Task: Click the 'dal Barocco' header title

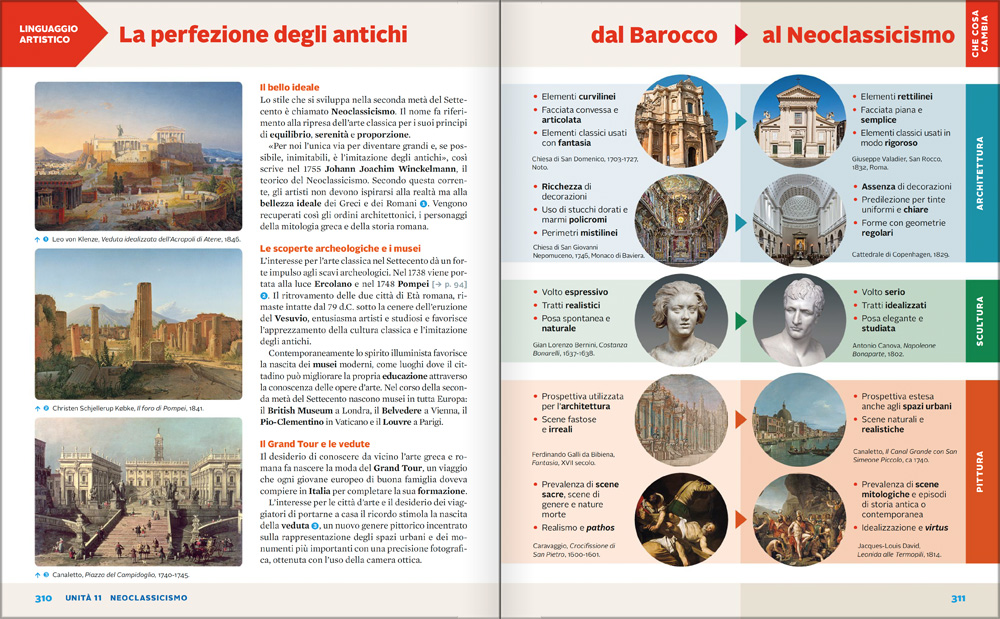Action: click(654, 35)
